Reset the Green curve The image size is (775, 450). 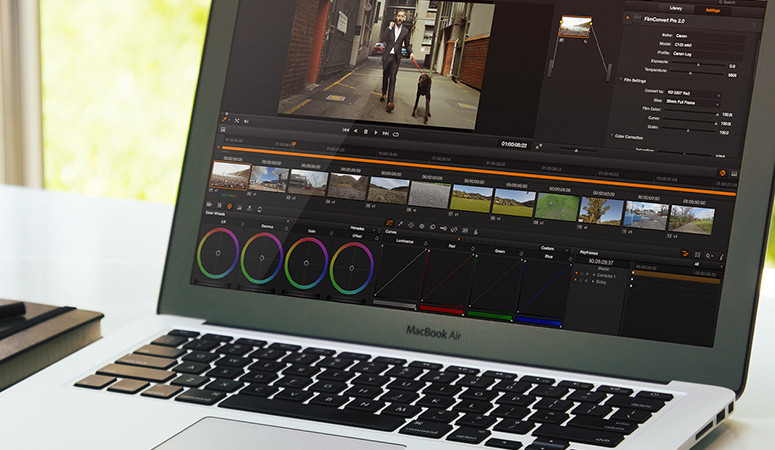(521, 253)
